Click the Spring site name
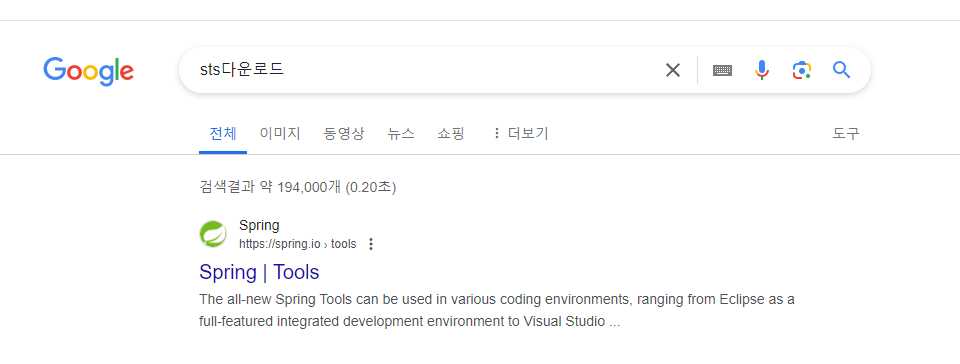This screenshot has height=364, width=960. (259, 225)
